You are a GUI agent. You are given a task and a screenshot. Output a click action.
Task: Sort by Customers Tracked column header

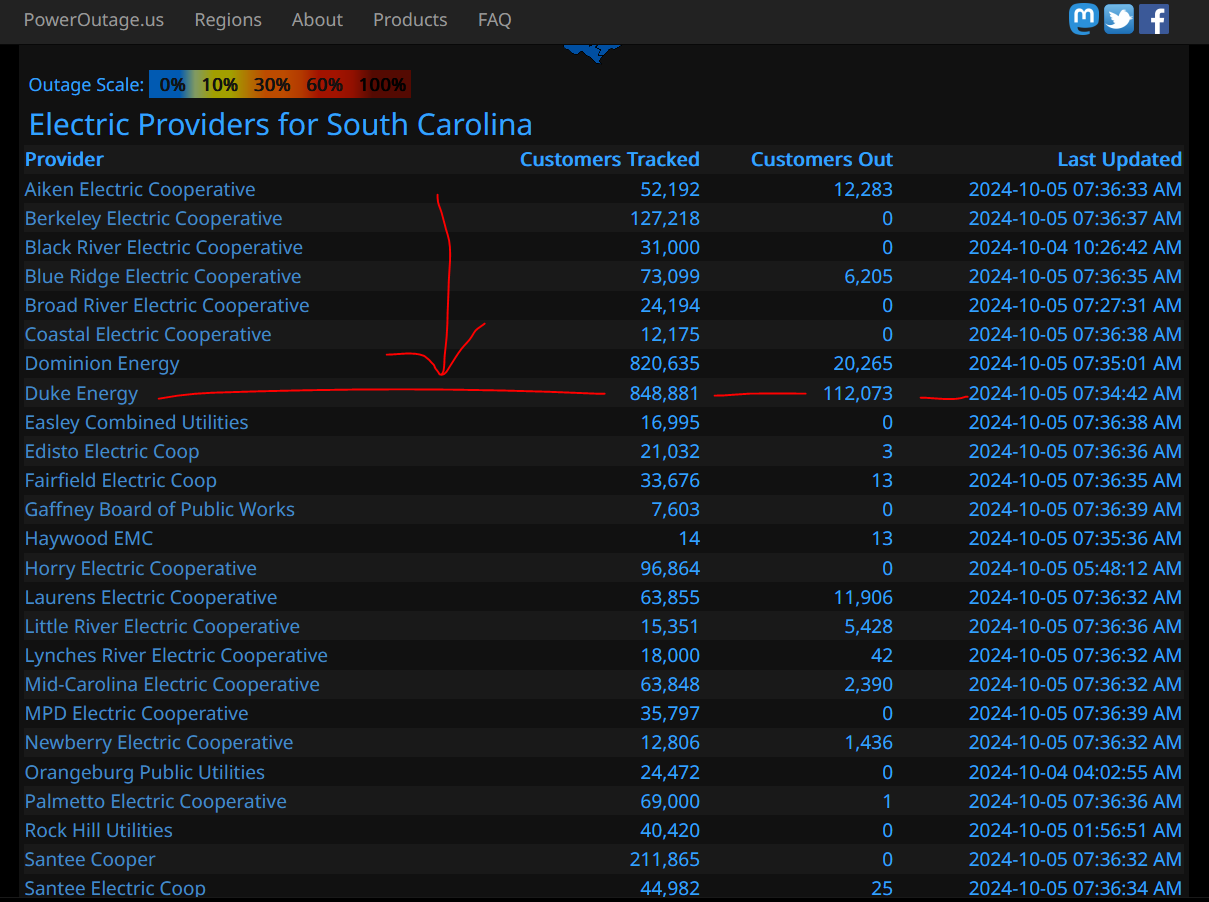[610, 159]
